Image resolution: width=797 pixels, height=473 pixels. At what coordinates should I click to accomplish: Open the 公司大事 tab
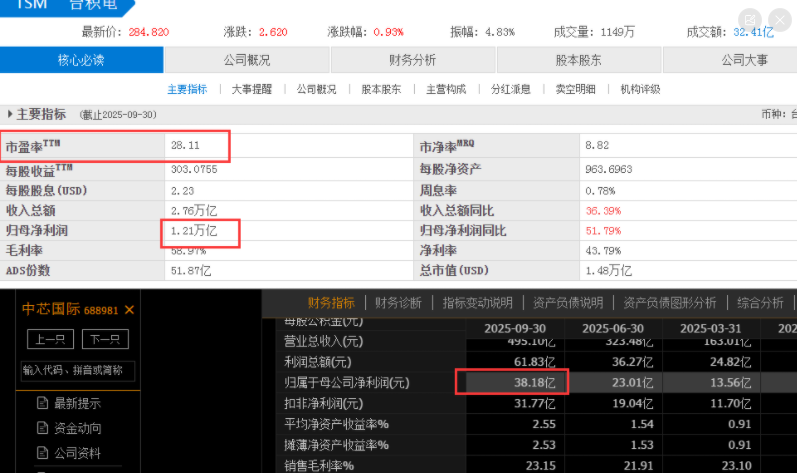[x=745, y=60]
